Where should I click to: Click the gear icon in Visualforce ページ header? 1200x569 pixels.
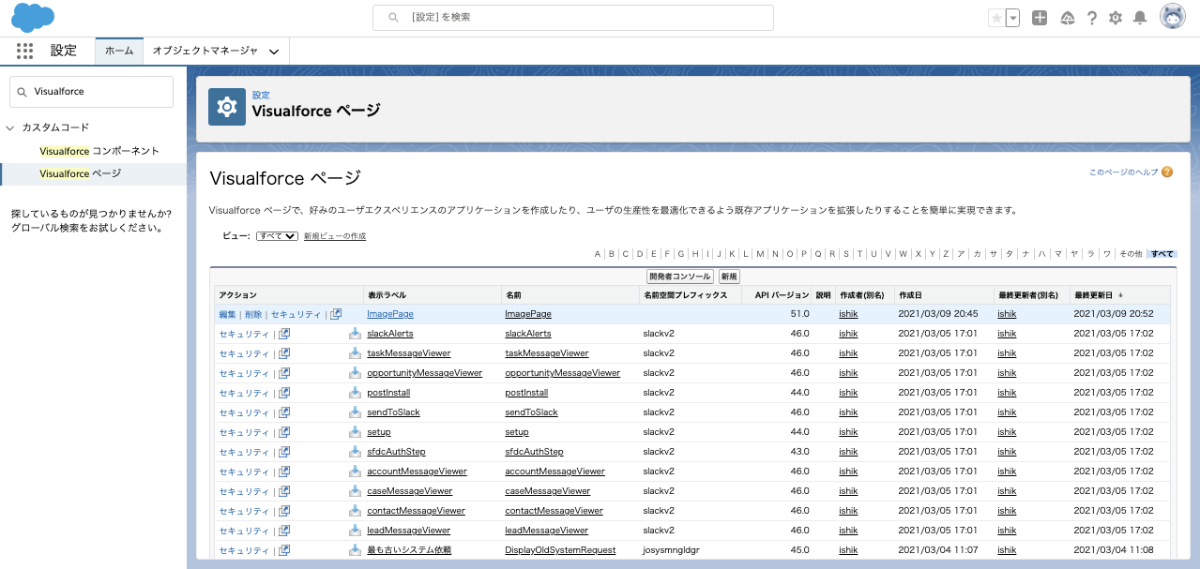[x=227, y=106]
